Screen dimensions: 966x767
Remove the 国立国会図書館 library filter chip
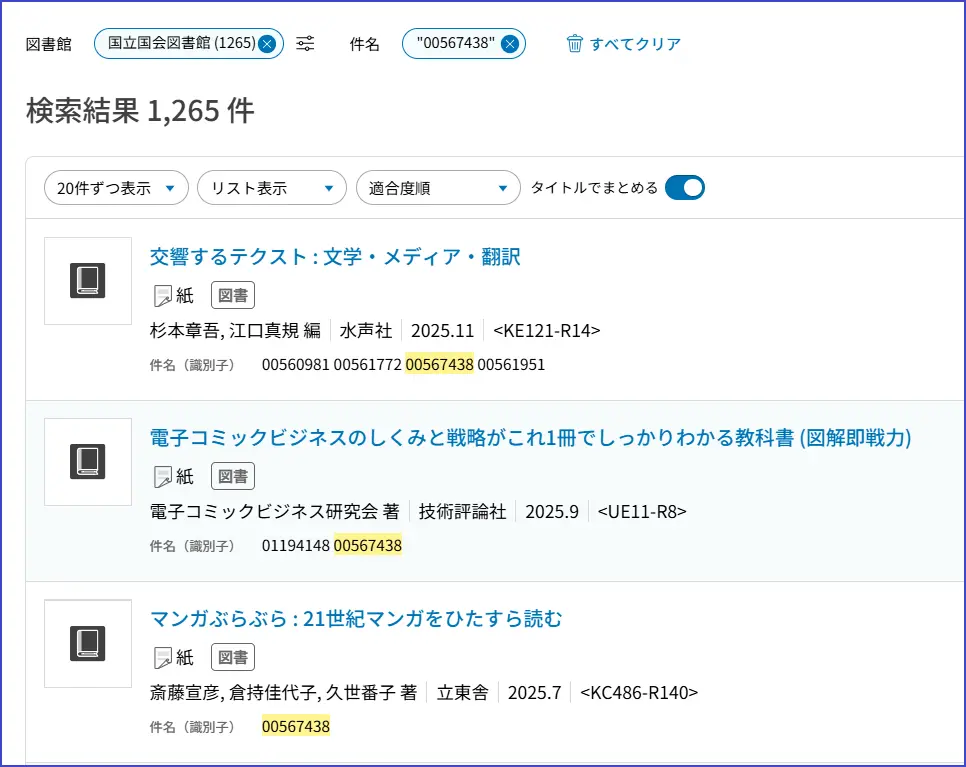267,44
